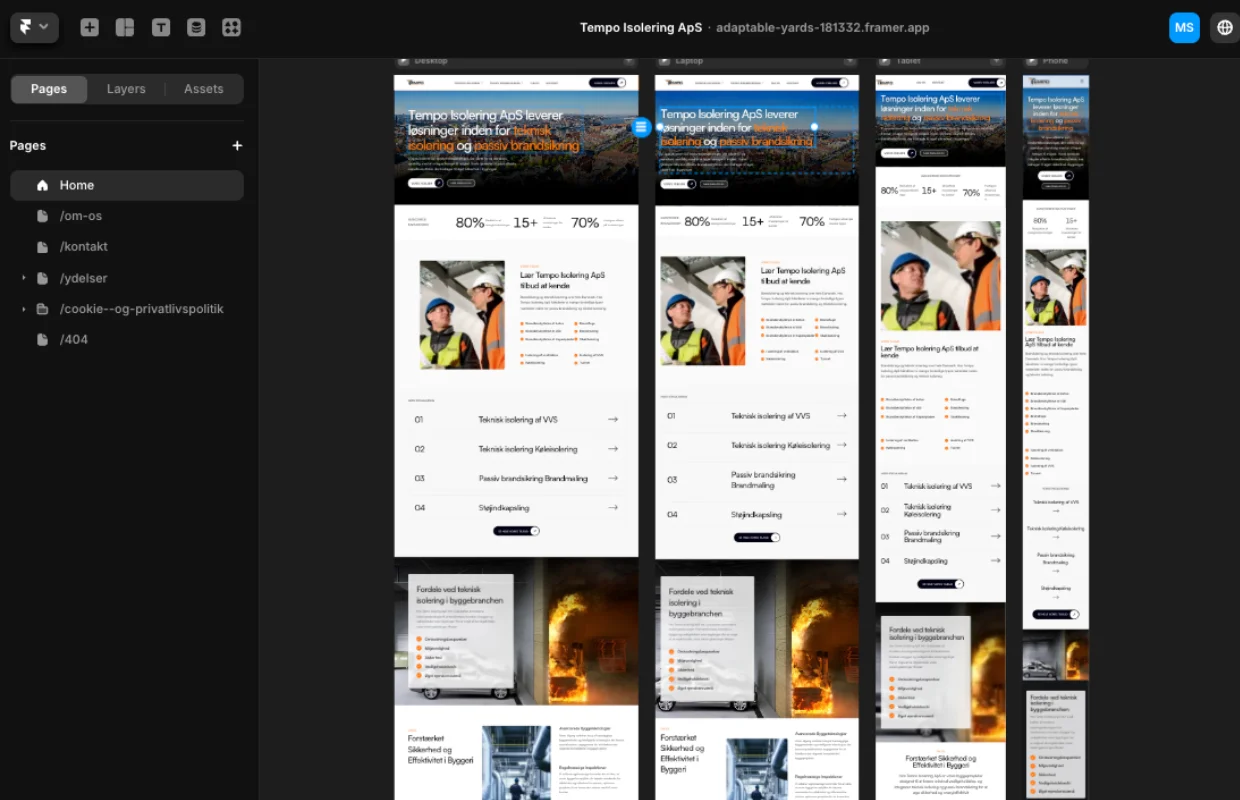
Task: Select the Home page
Action: point(127,185)
